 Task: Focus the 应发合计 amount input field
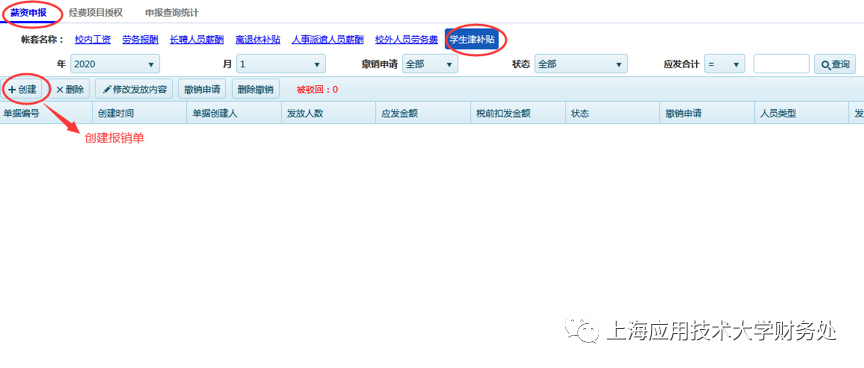[x=781, y=64]
